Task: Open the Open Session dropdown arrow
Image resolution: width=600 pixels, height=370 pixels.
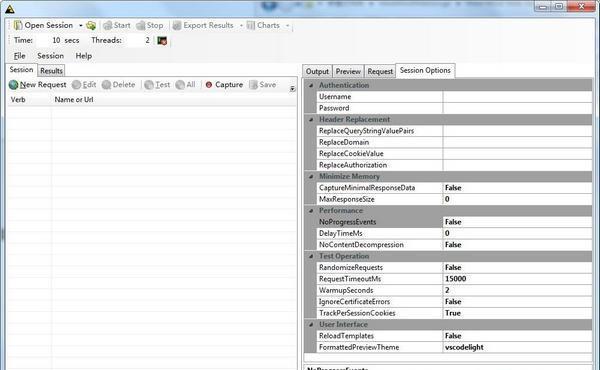Action: pyautogui.click(x=81, y=26)
